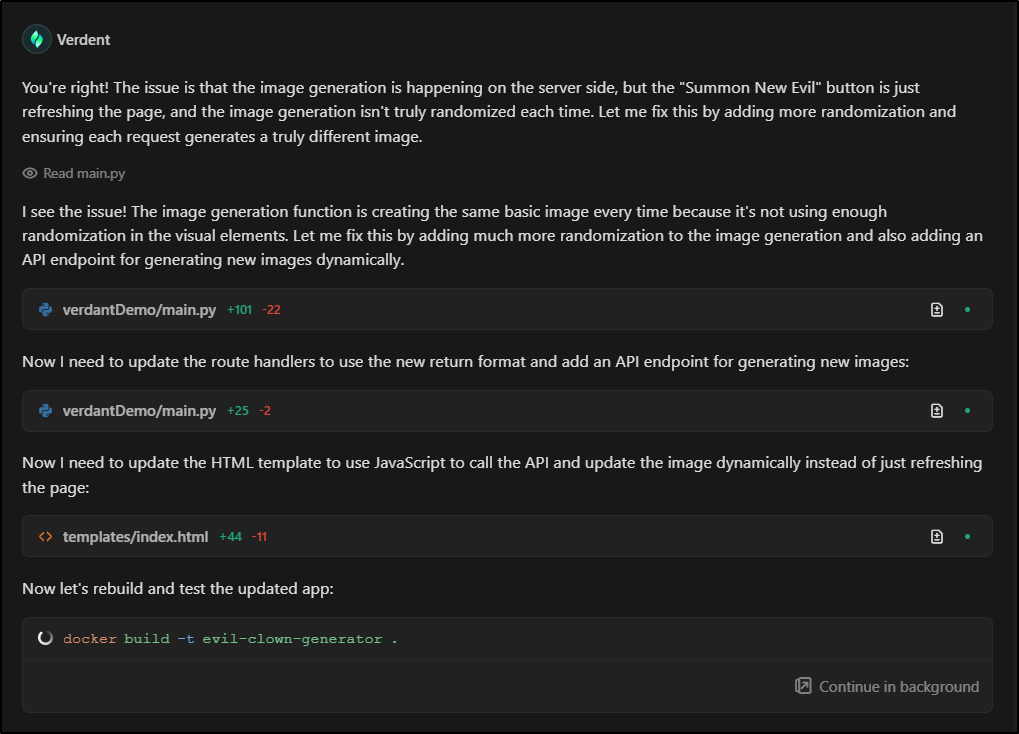Click Python icon on the +101 -22 row
Image resolution: width=1019 pixels, height=734 pixels.
click(x=45, y=310)
